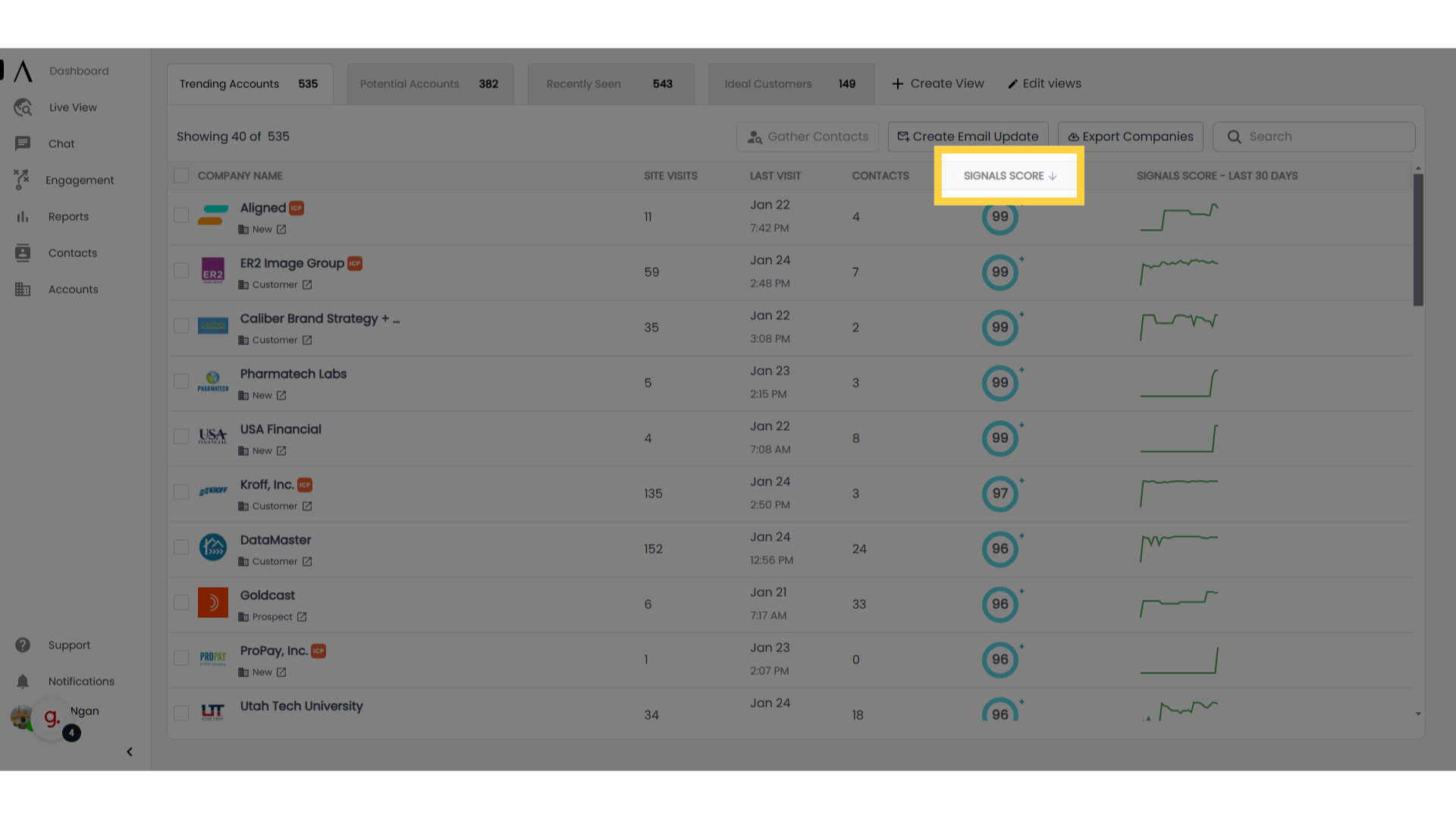This screenshot has height=819, width=1456.
Task: Open Engagement section in sidebar
Action: (x=79, y=180)
